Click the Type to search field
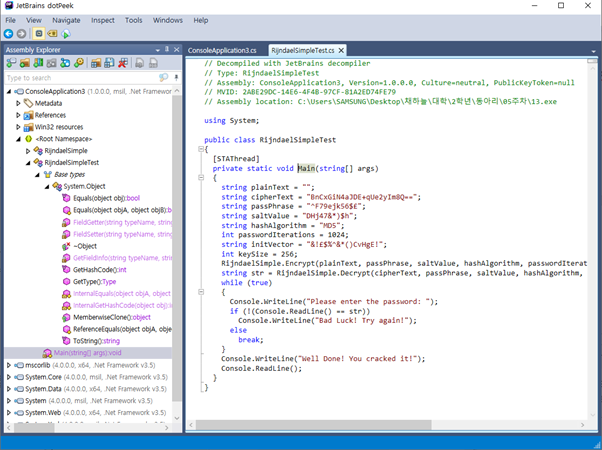Viewport: 602px width, 450px height. pos(83,78)
